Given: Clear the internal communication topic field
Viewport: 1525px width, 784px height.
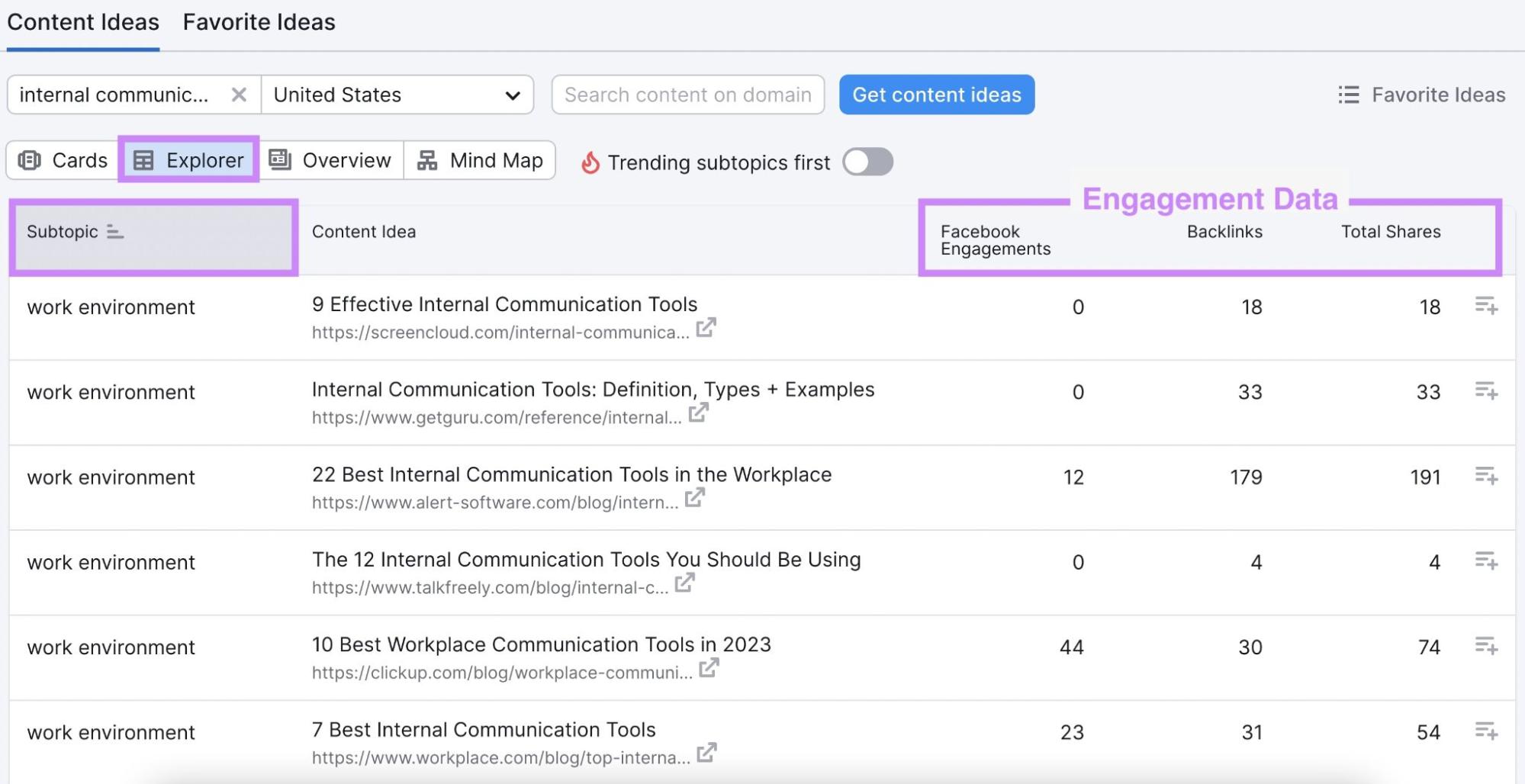Looking at the screenshot, I should point(239,95).
